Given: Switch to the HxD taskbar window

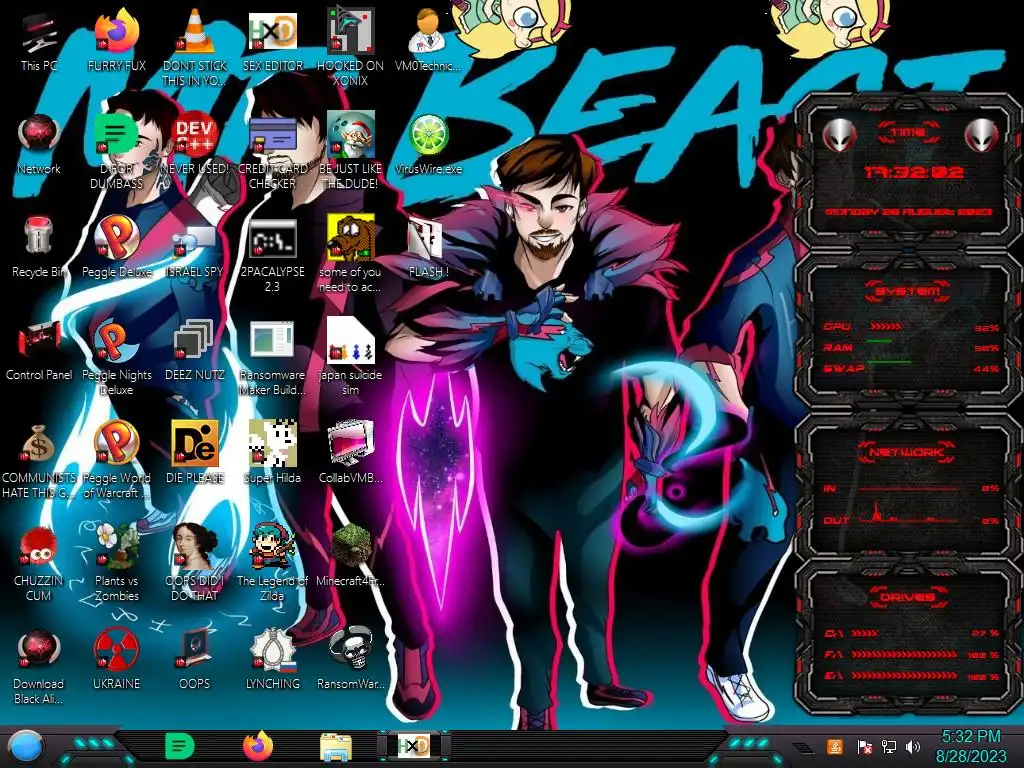Looking at the screenshot, I should (x=413, y=746).
